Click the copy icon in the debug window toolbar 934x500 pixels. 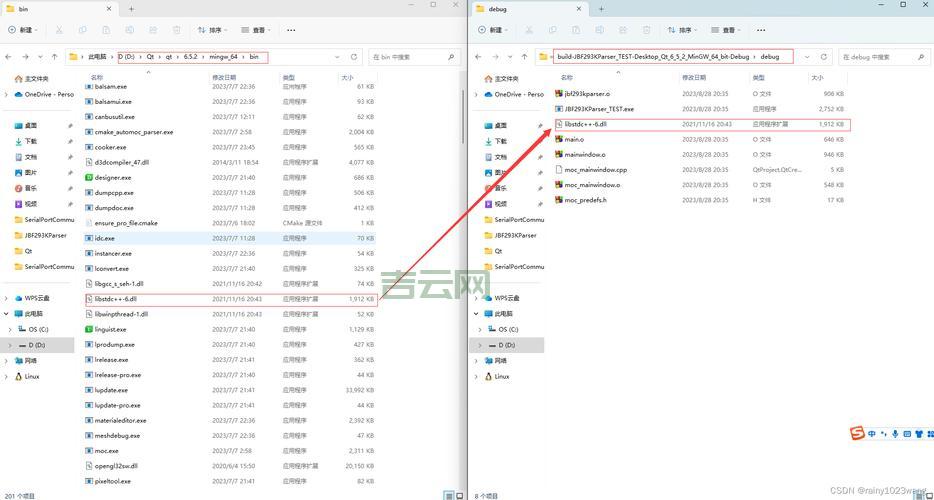(553, 30)
